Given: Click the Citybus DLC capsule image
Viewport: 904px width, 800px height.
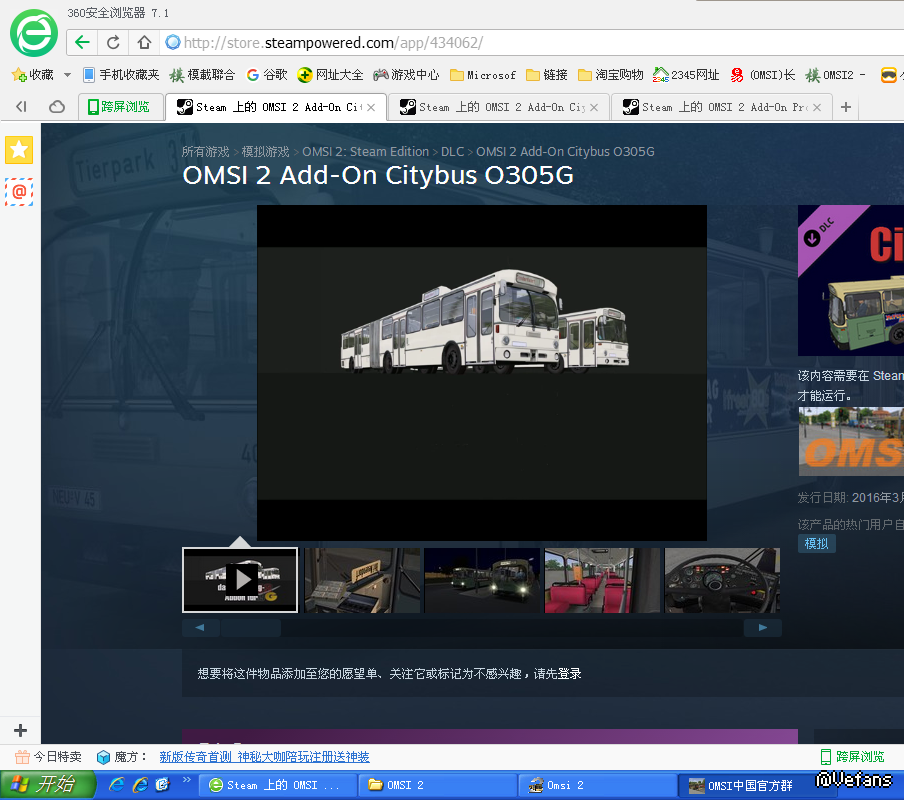Looking at the screenshot, I should [851, 280].
